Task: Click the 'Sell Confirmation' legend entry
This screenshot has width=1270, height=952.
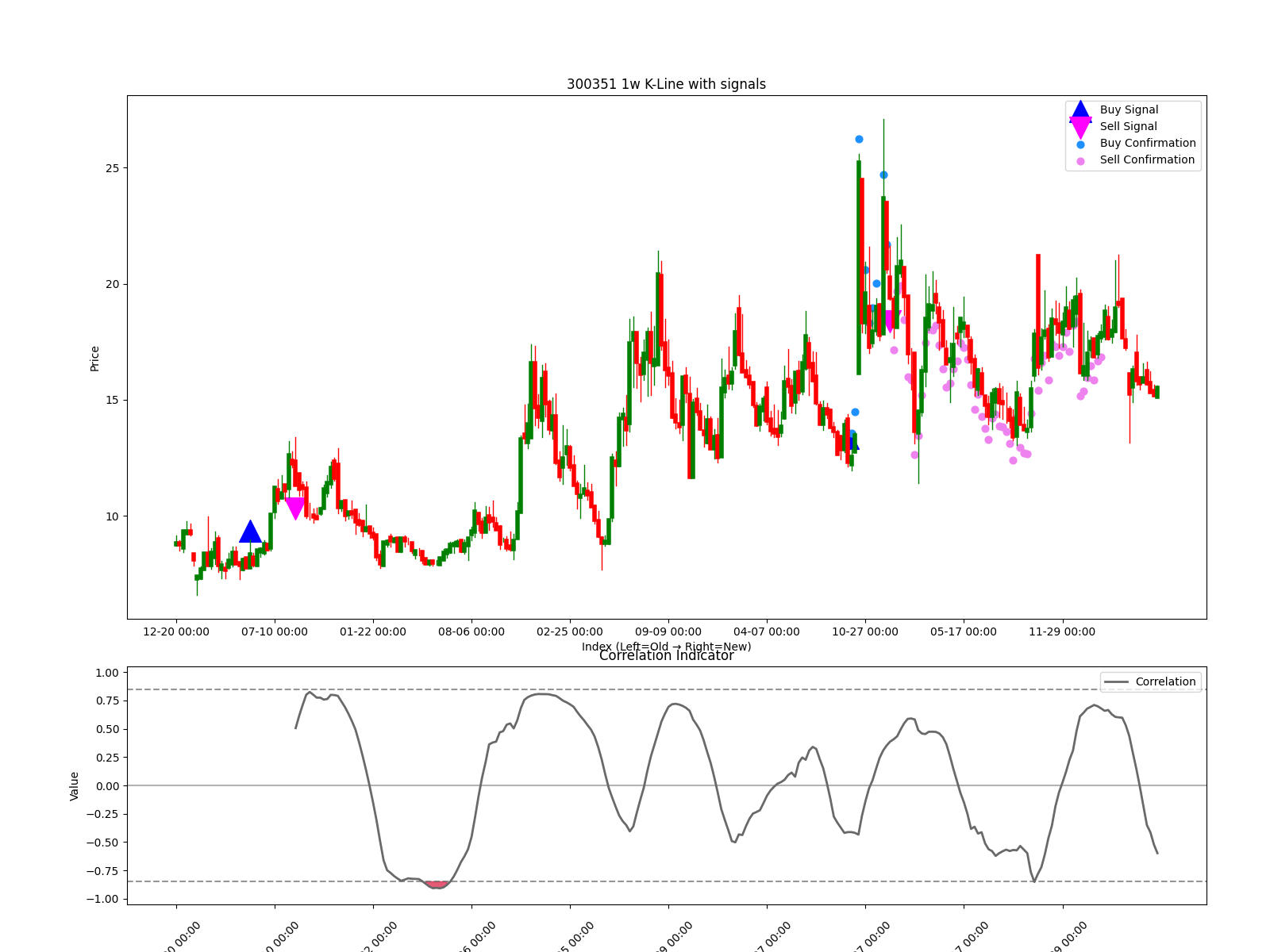Action: pos(1147,159)
